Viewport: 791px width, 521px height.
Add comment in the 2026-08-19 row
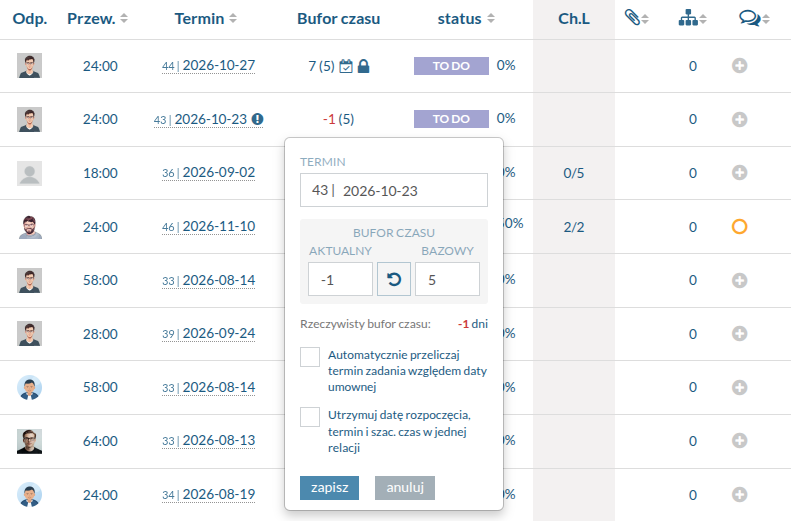point(740,494)
